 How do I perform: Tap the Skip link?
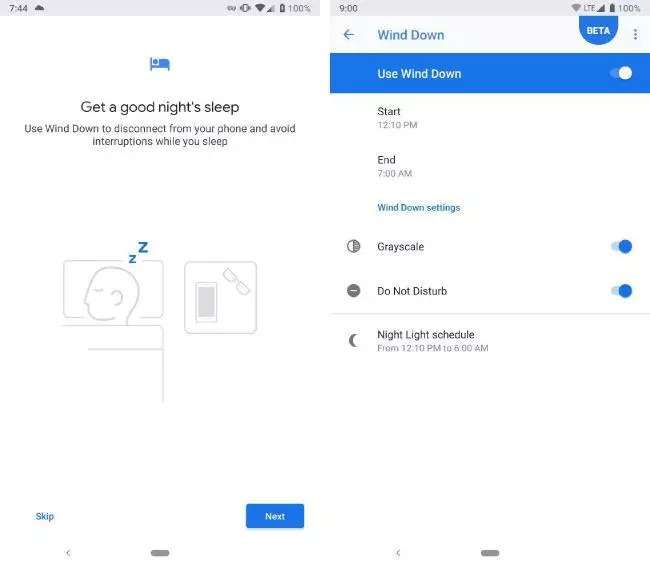coord(45,516)
